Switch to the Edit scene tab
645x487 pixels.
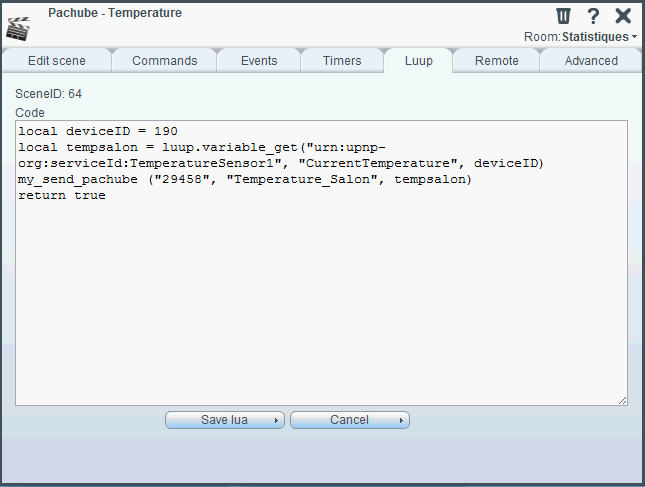57,60
